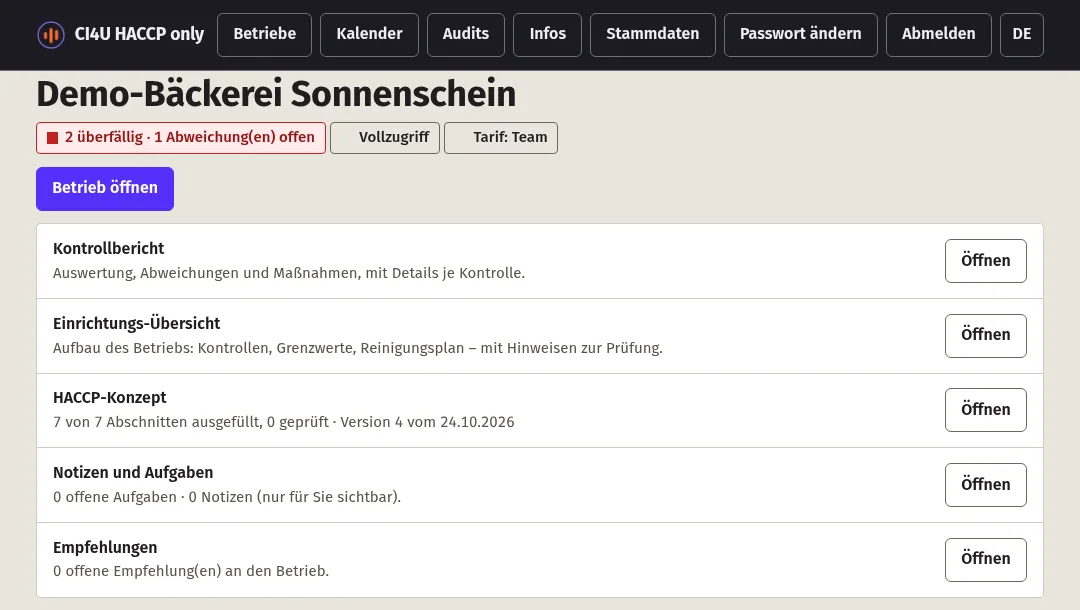Click the 'CI4U HACCP only' brand text
Screen dimensions: 1080x610
click(x=139, y=34)
